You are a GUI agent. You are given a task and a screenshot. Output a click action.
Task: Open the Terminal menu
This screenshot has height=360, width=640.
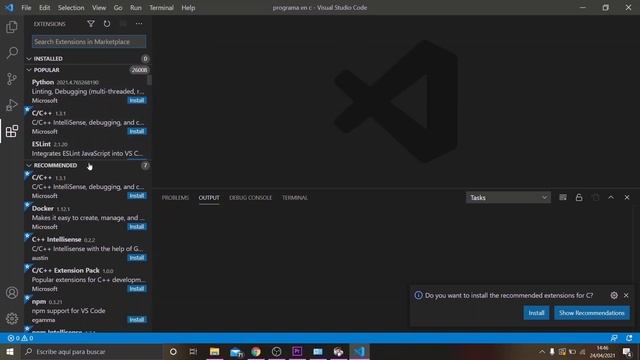pos(161,8)
